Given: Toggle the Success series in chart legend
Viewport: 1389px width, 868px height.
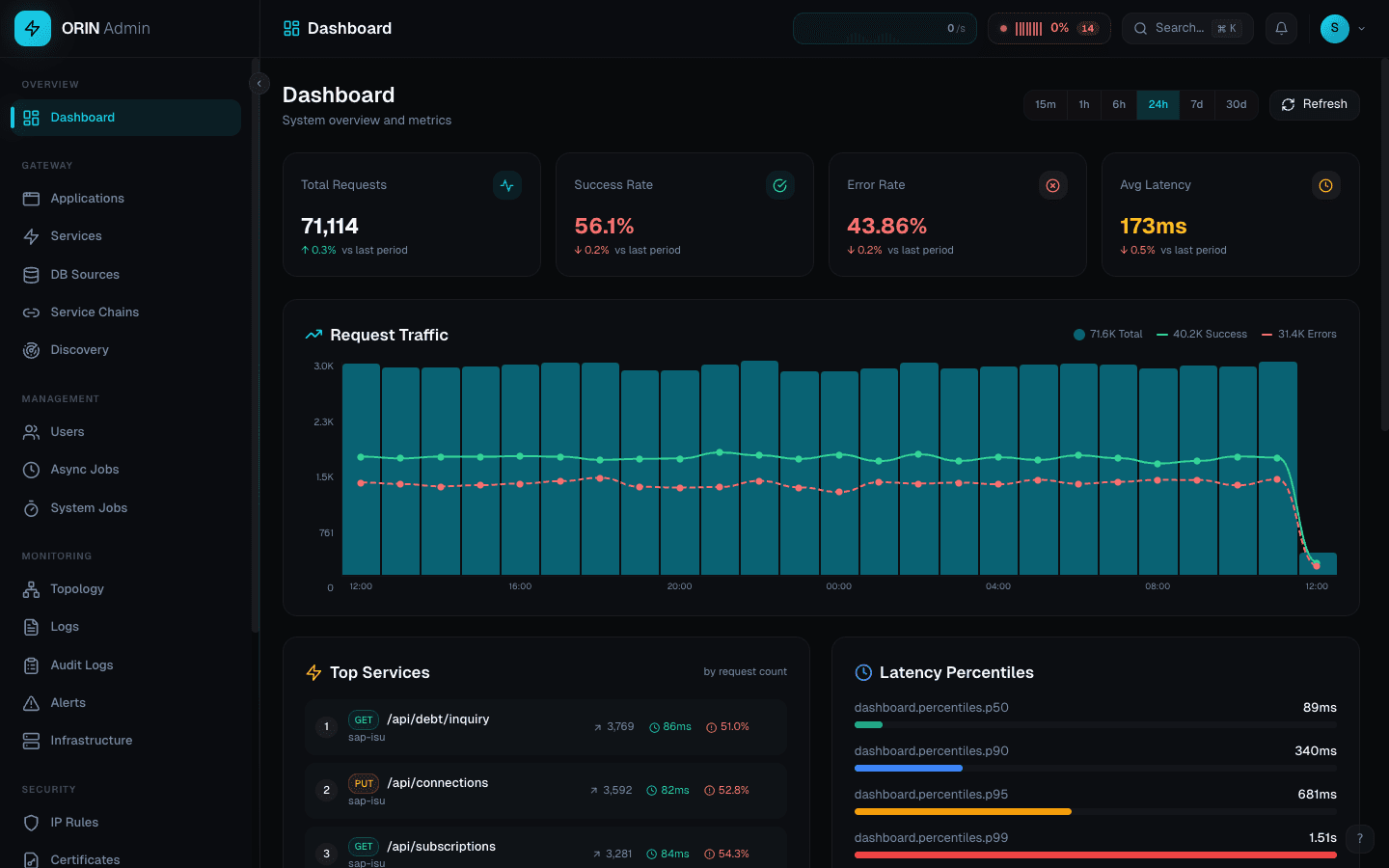Looking at the screenshot, I should tap(1202, 335).
